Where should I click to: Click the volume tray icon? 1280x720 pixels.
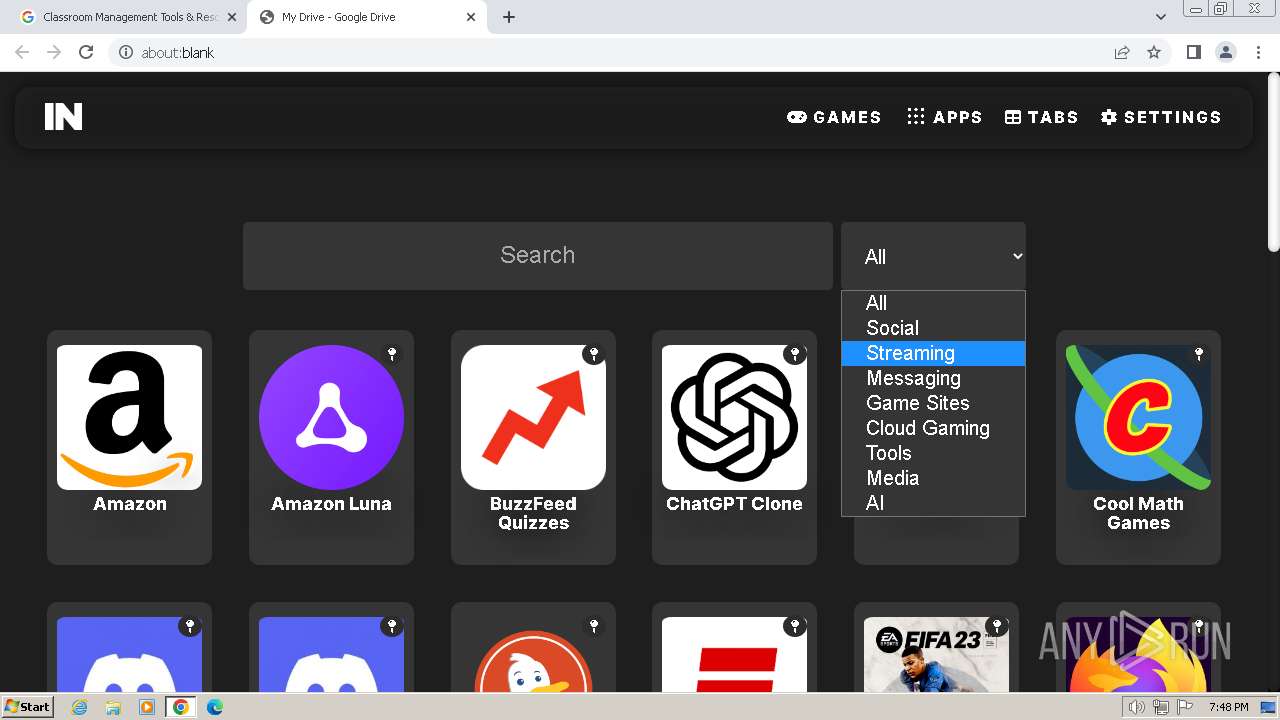tap(1136, 707)
